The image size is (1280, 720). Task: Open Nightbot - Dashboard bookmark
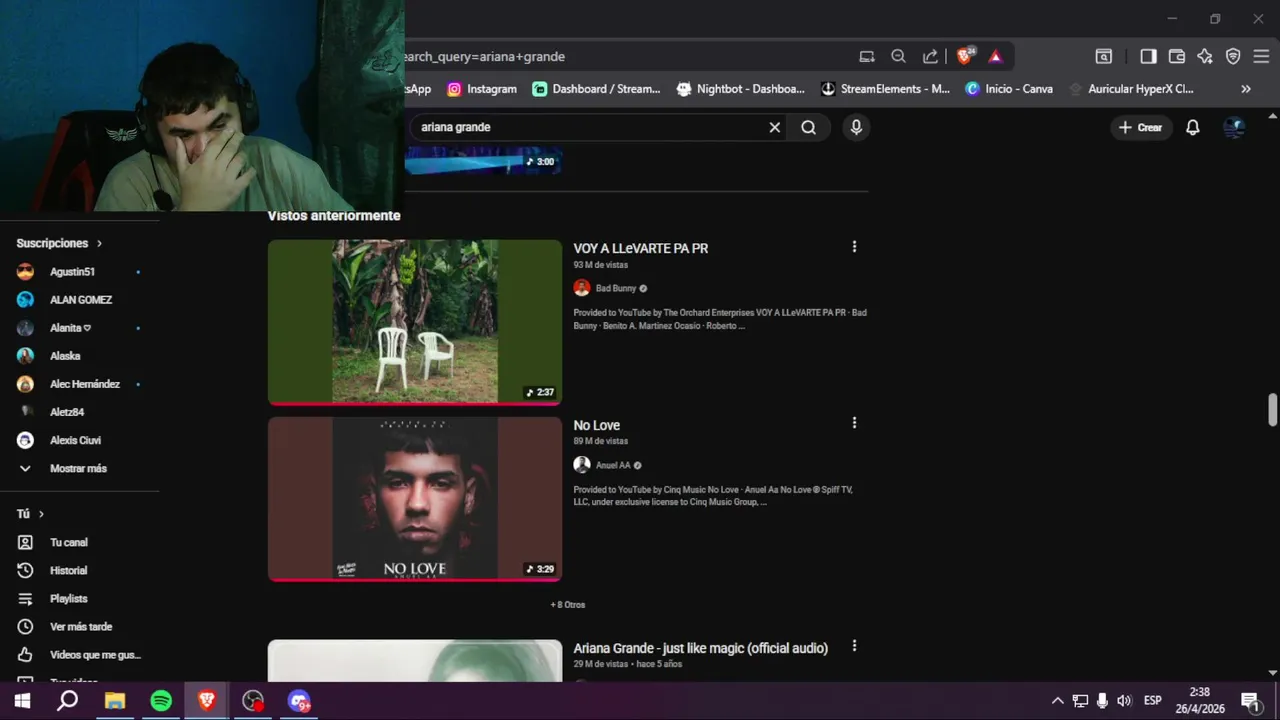pyautogui.click(x=740, y=89)
